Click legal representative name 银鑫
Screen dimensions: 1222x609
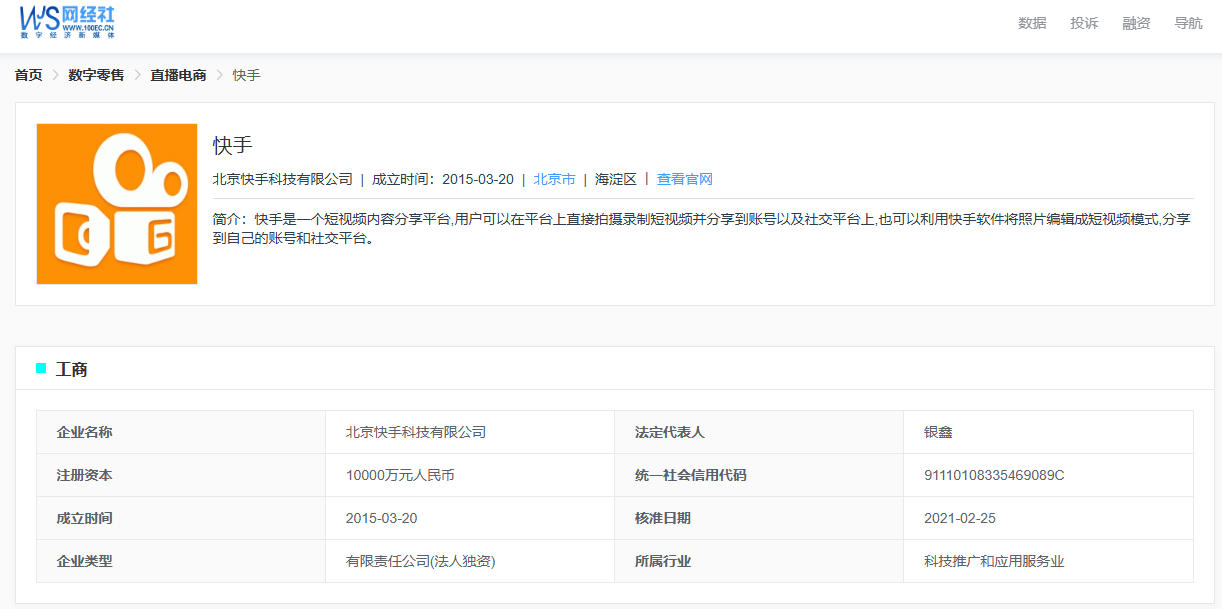tap(938, 432)
